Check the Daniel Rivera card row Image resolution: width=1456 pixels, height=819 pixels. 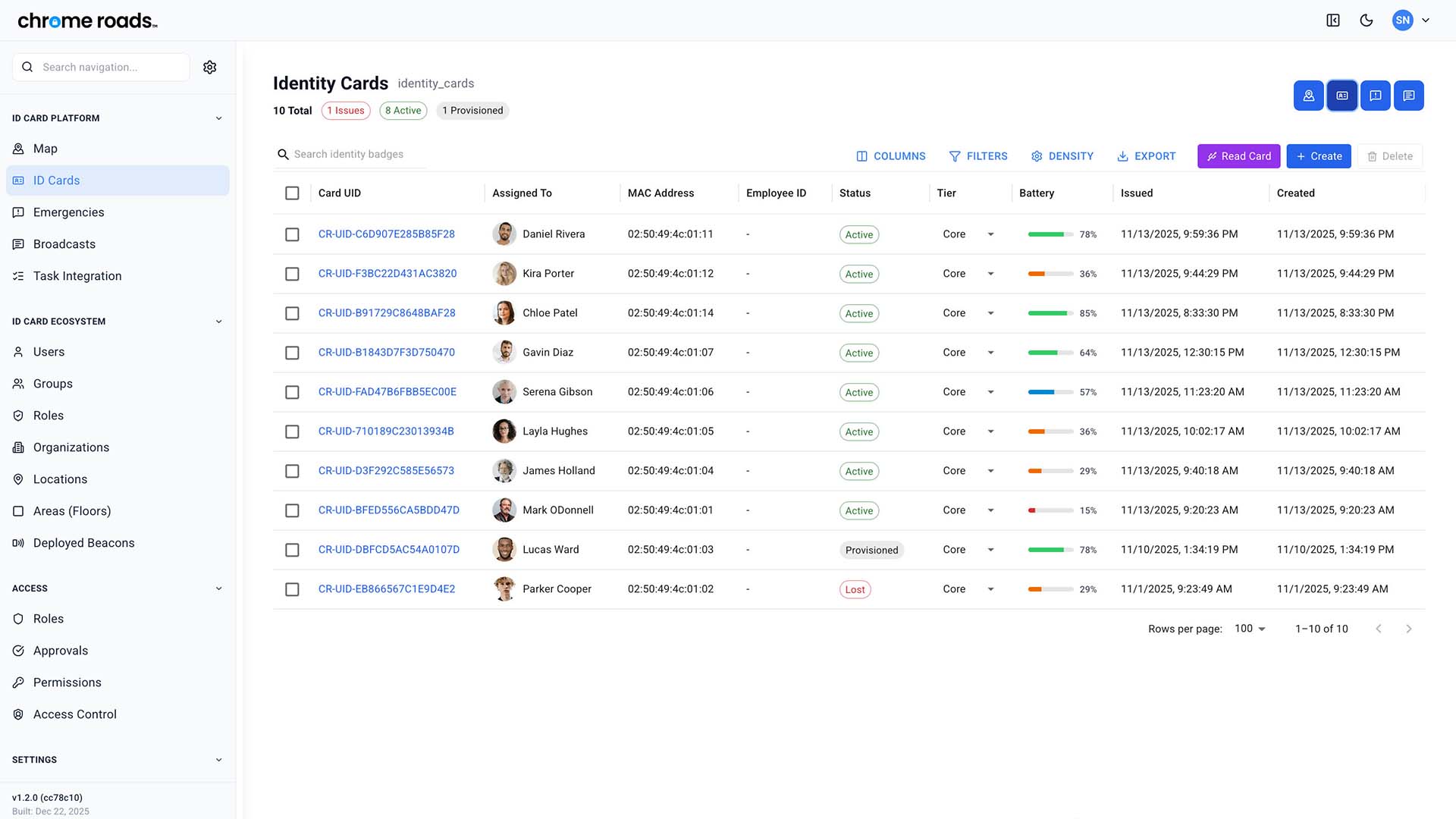click(x=292, y=234)
